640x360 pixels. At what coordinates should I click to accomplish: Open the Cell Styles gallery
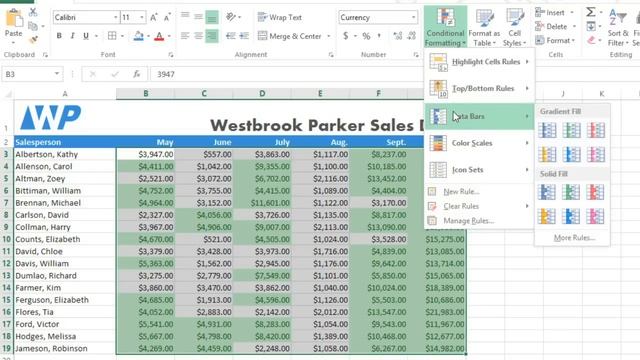[514, 27]
